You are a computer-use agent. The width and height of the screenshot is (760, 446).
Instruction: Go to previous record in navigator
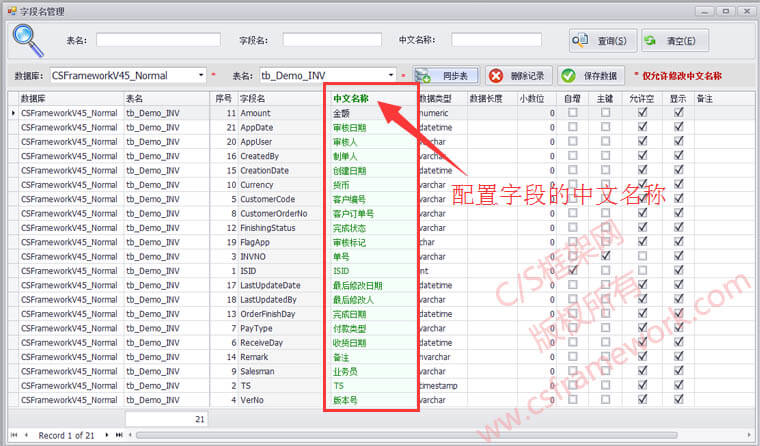(x=25, y=436)
